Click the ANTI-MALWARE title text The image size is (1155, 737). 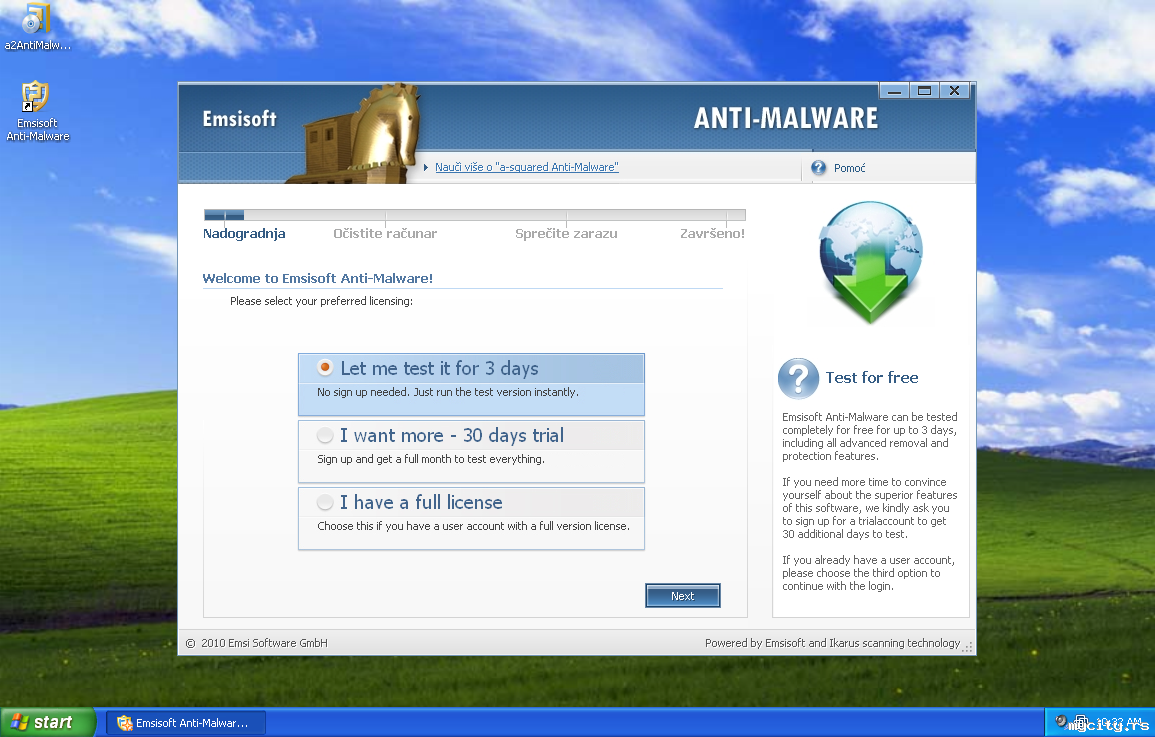[x=786, y=118]
